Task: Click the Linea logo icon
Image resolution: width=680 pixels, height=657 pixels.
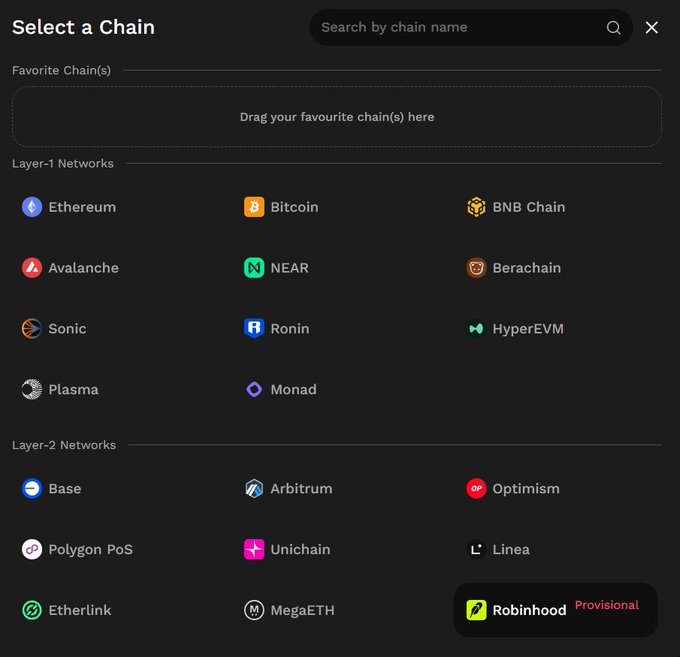Action: coord(476,549)
